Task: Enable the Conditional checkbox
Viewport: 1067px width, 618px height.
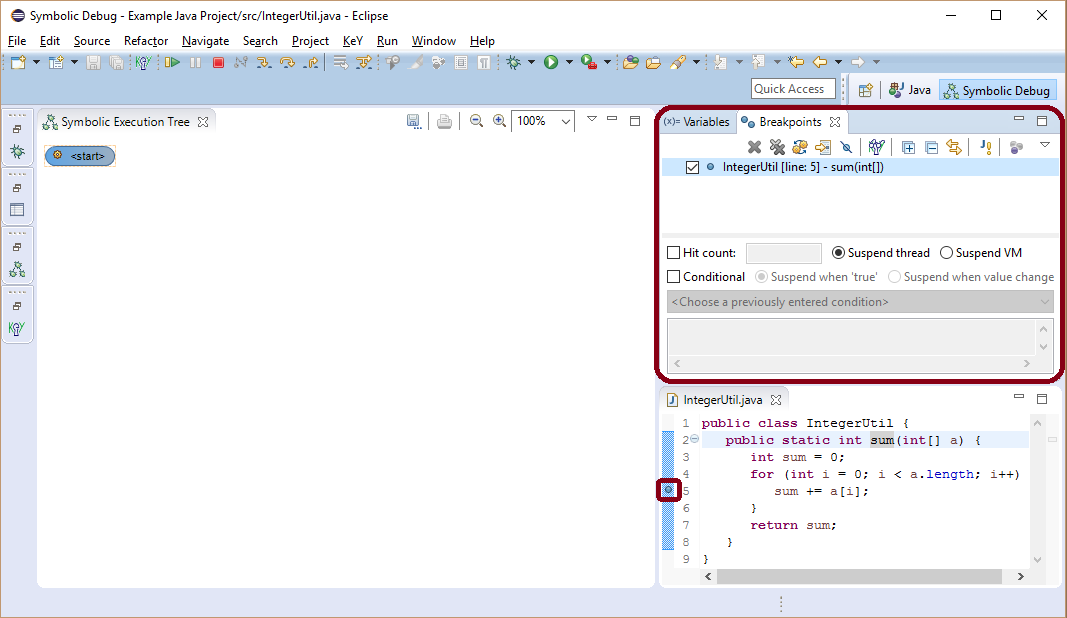Action: [x=674, y=277]
